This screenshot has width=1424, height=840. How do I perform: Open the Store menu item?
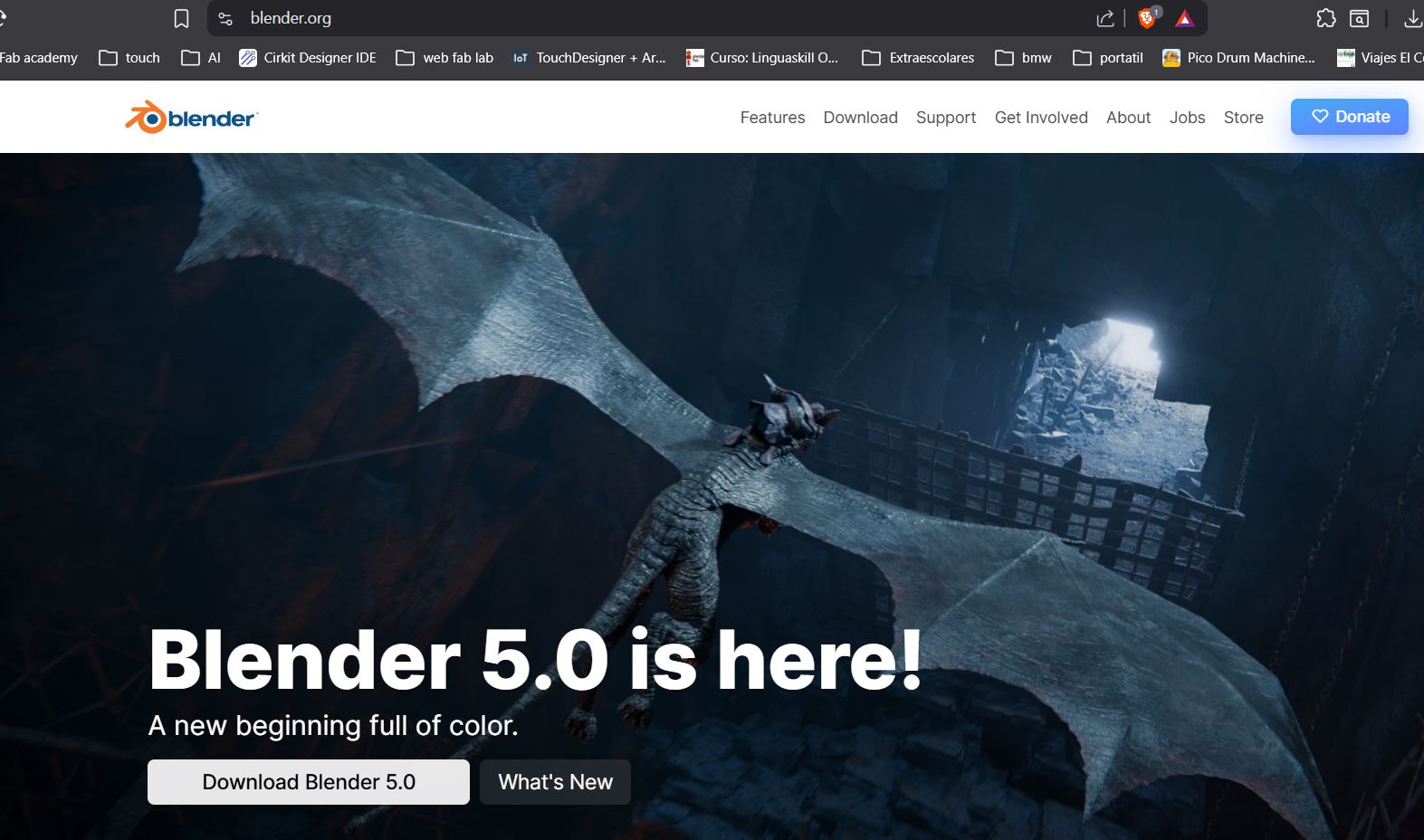(1243, 118)
